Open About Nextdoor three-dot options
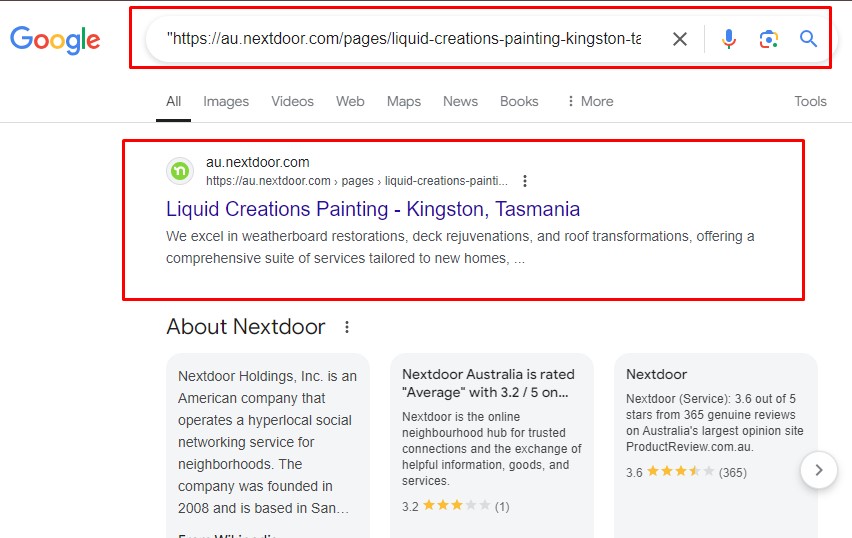852x538 pixels. coord(347,327)
